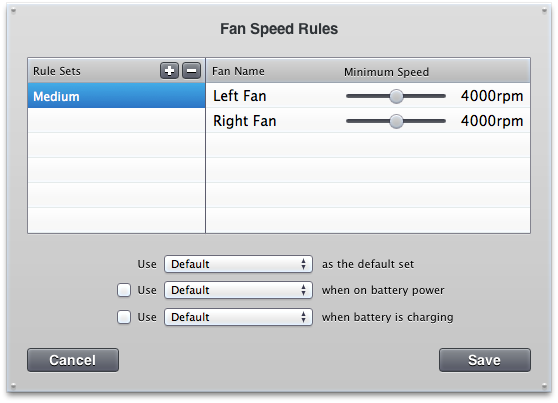Open the default set dropdown
This screenshot has height=403, width=558.
[238, 264]
